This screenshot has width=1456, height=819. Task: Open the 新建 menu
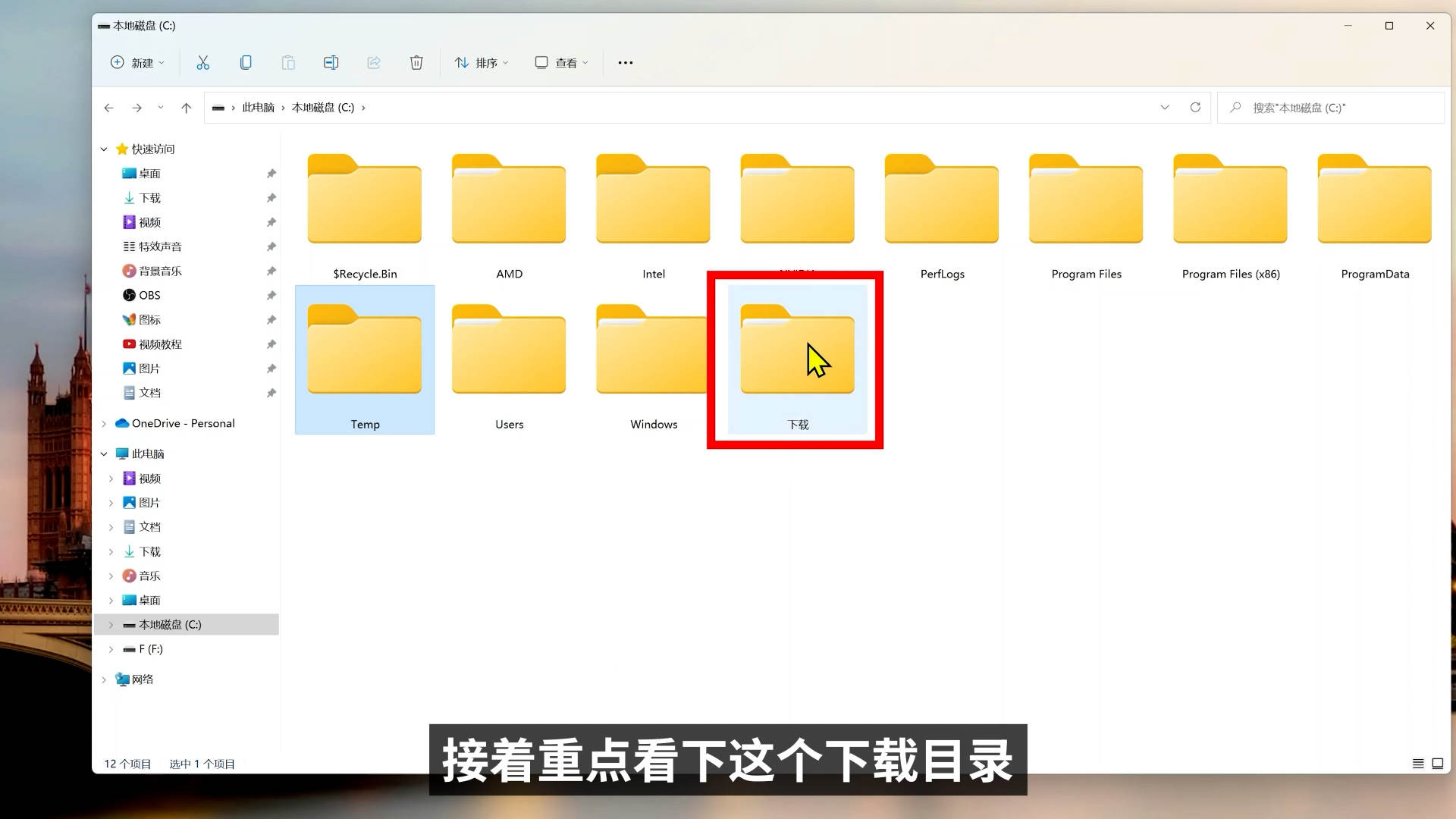click(x=137, y=62)
